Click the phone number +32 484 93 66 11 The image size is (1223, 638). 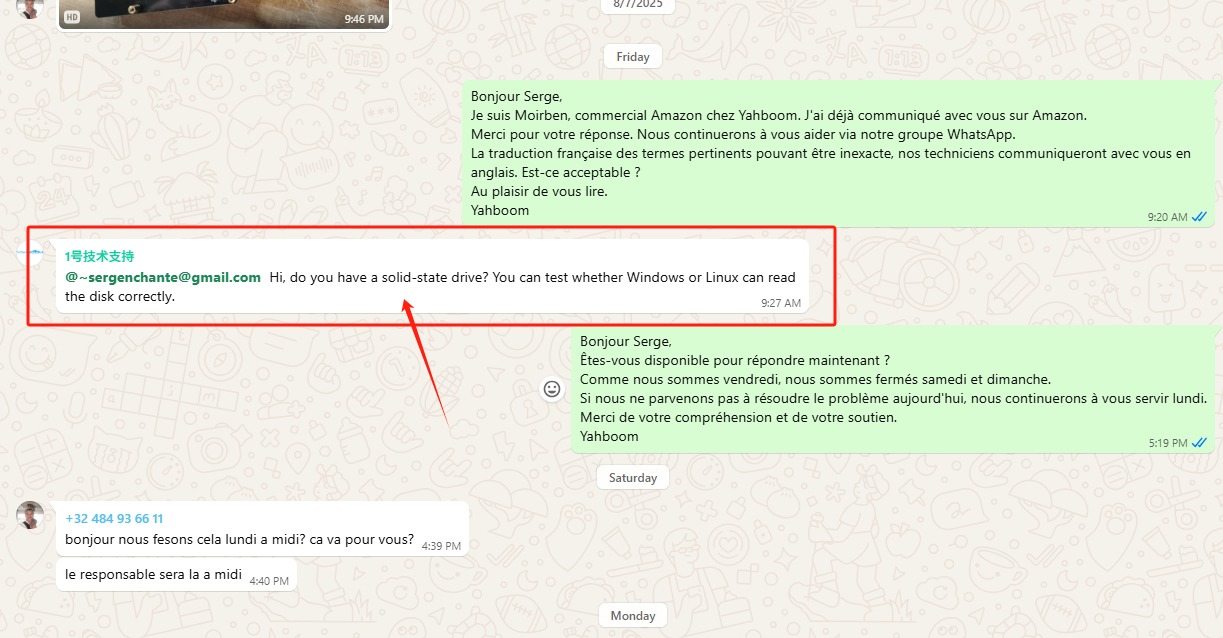tap(114, 519)
